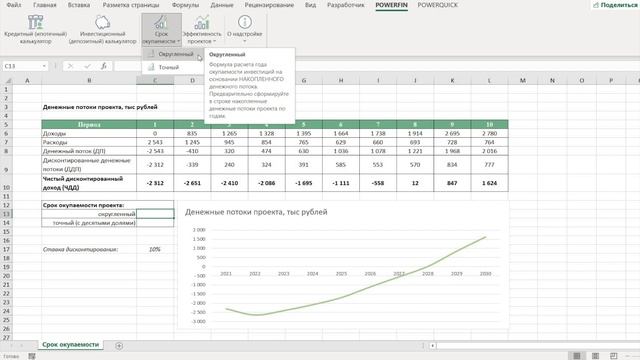Click the Период table header cell
Viewport: 640px width, 360px height.
click(89, 124)
